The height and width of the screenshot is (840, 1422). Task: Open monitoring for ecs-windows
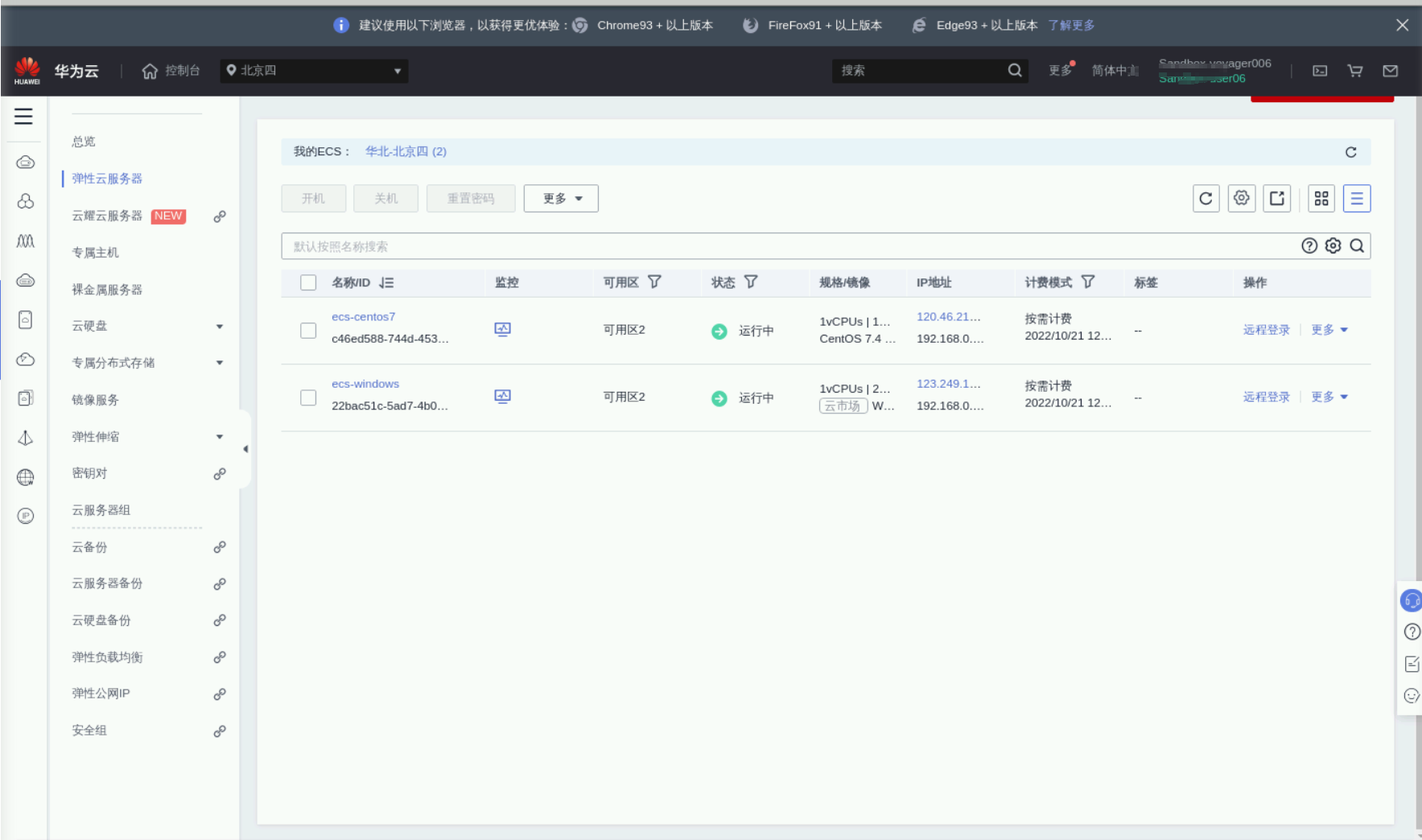[503, 396]
